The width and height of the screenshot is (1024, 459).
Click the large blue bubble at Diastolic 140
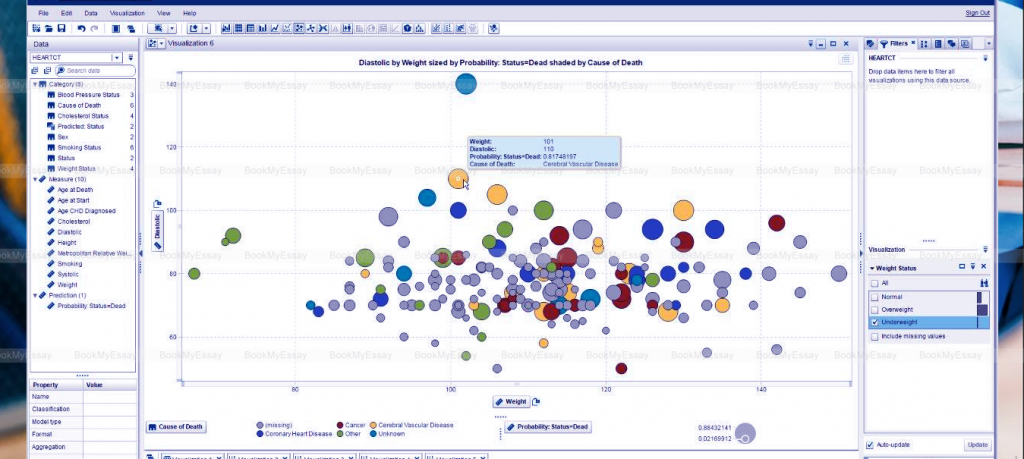pyautogui.click(x=466, y=83)
